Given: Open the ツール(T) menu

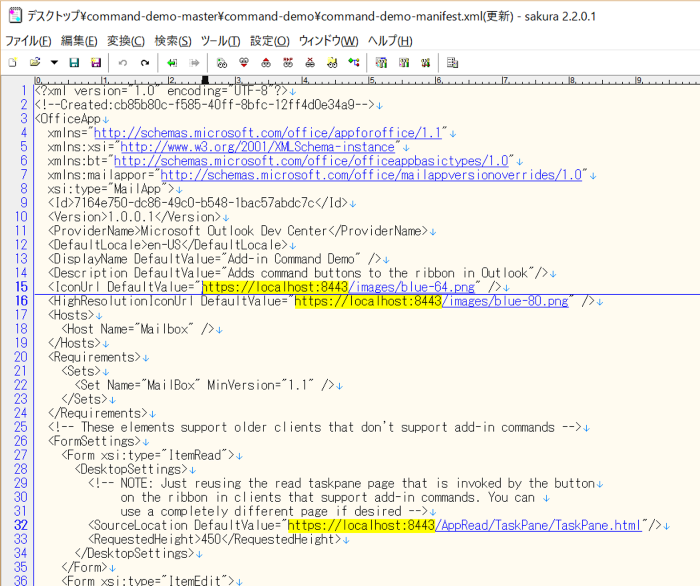Looking at the screenshot, I should pos(221,41).
